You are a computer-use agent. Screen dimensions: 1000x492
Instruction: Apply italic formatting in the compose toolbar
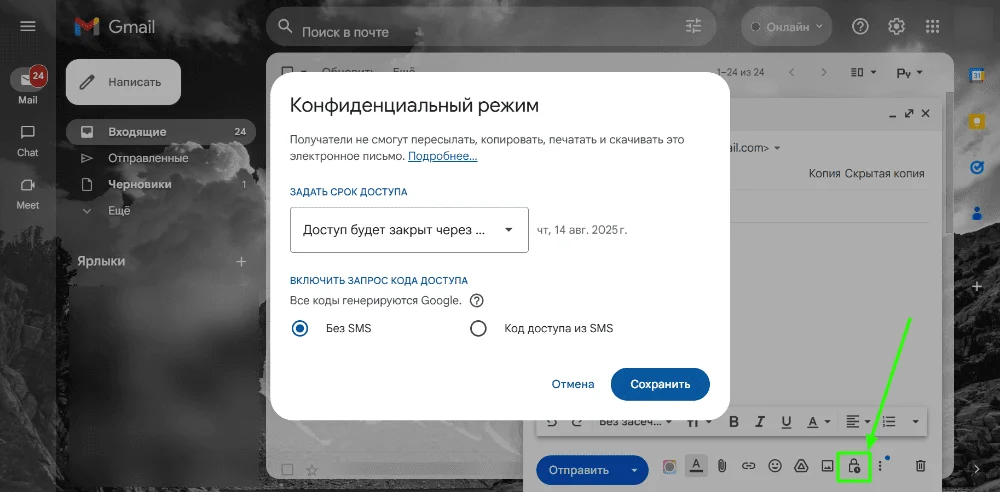coord(760,422)
